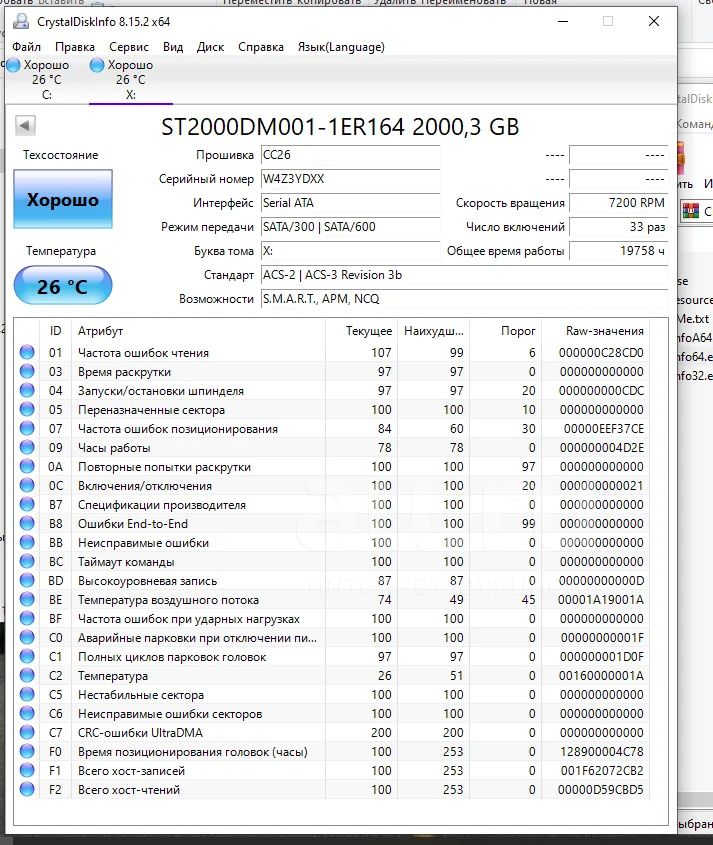This screenshot has width=713, height=845.
Task: Click status circle for Повторные попытки раскрутки row
Action: [x=27, y=466]
